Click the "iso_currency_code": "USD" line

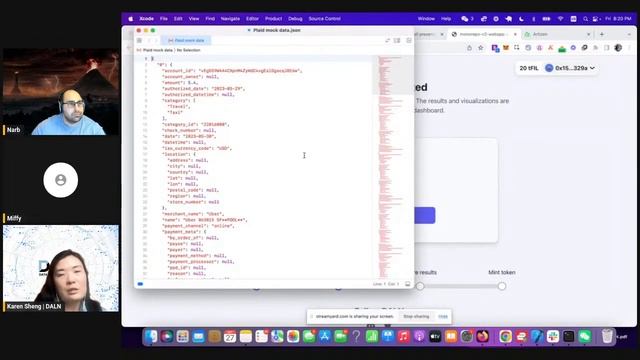(197, 148)
